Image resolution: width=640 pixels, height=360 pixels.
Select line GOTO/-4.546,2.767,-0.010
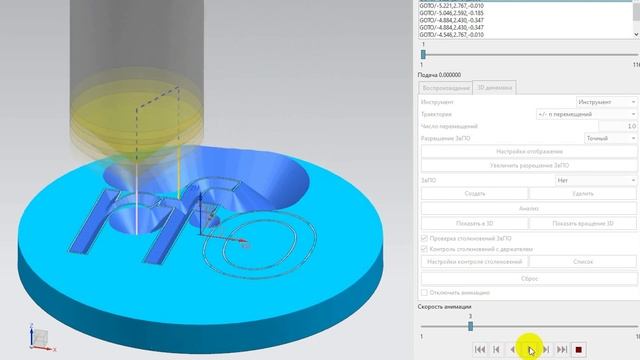click(451, 35)
